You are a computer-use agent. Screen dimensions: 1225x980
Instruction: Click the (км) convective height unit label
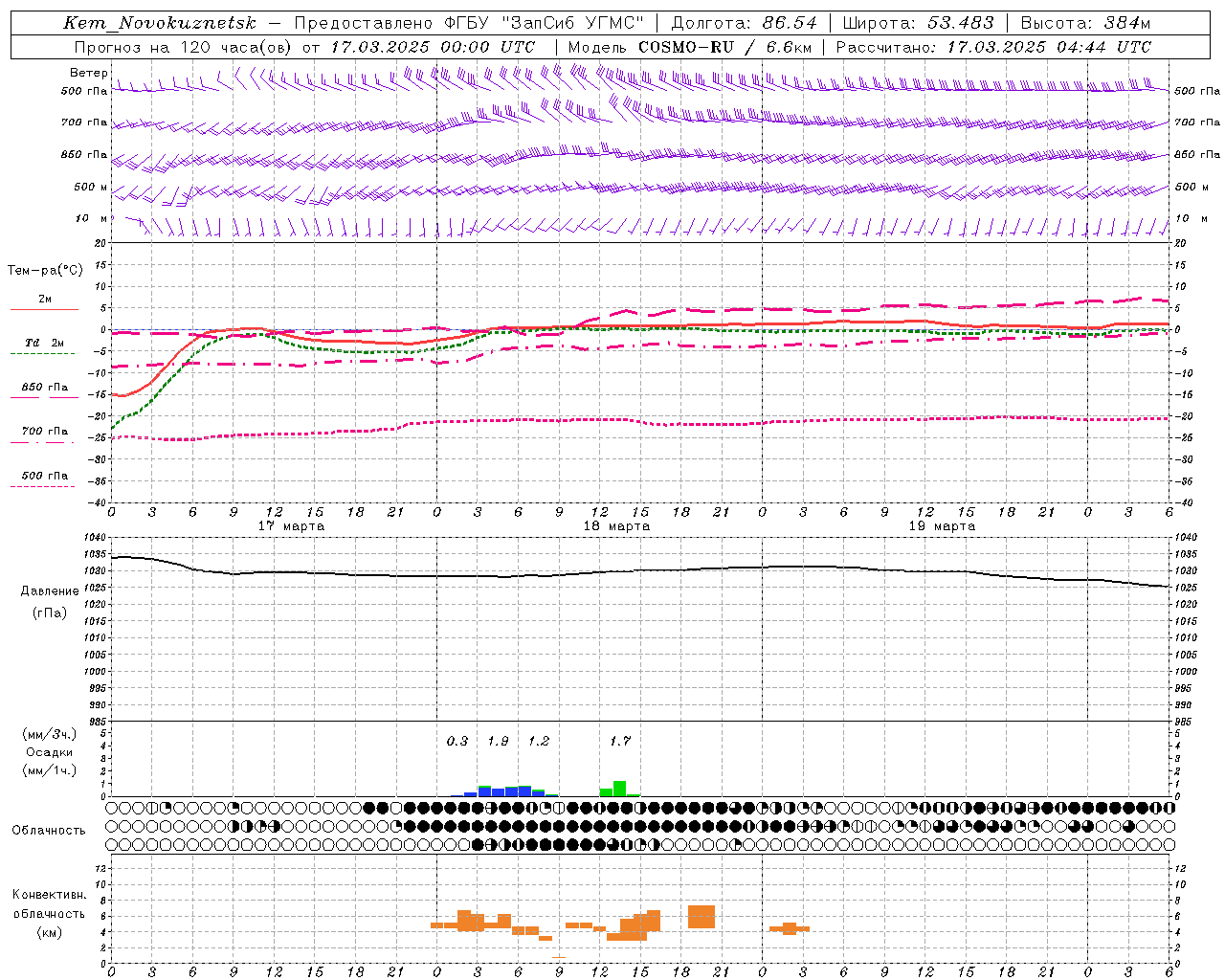[49, 932]
